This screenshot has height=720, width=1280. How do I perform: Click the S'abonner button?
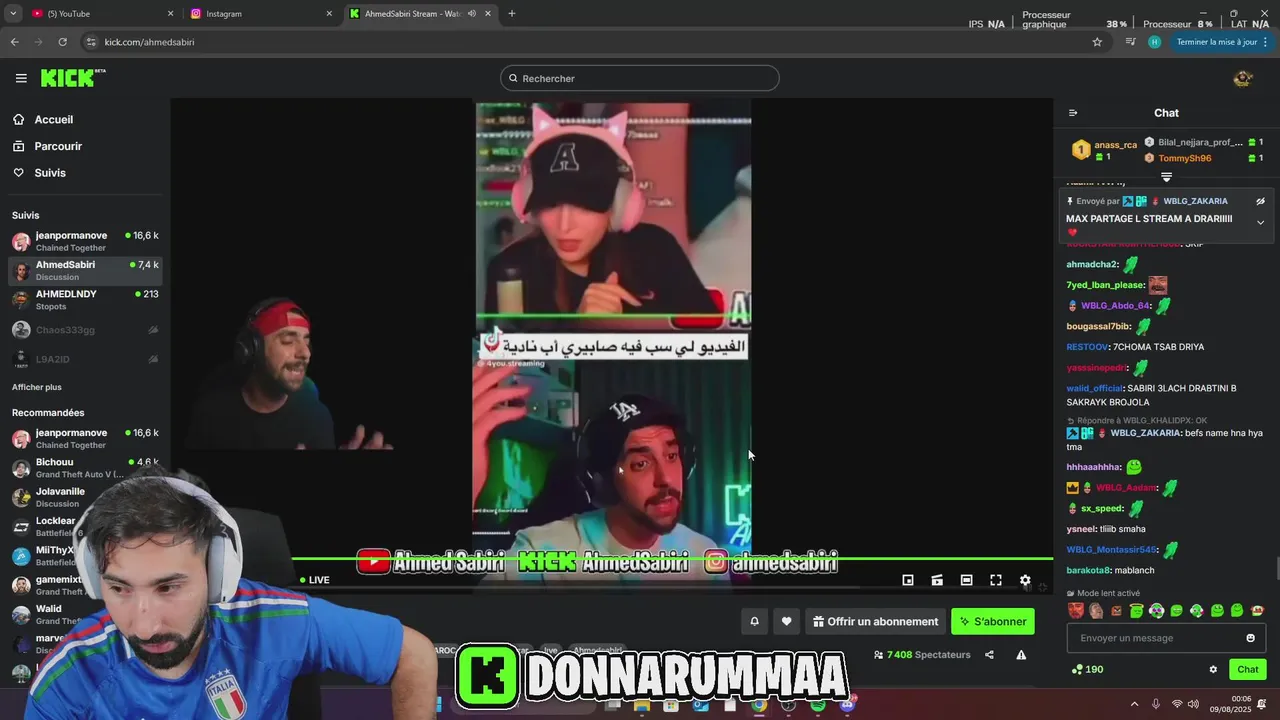point(993,621)
